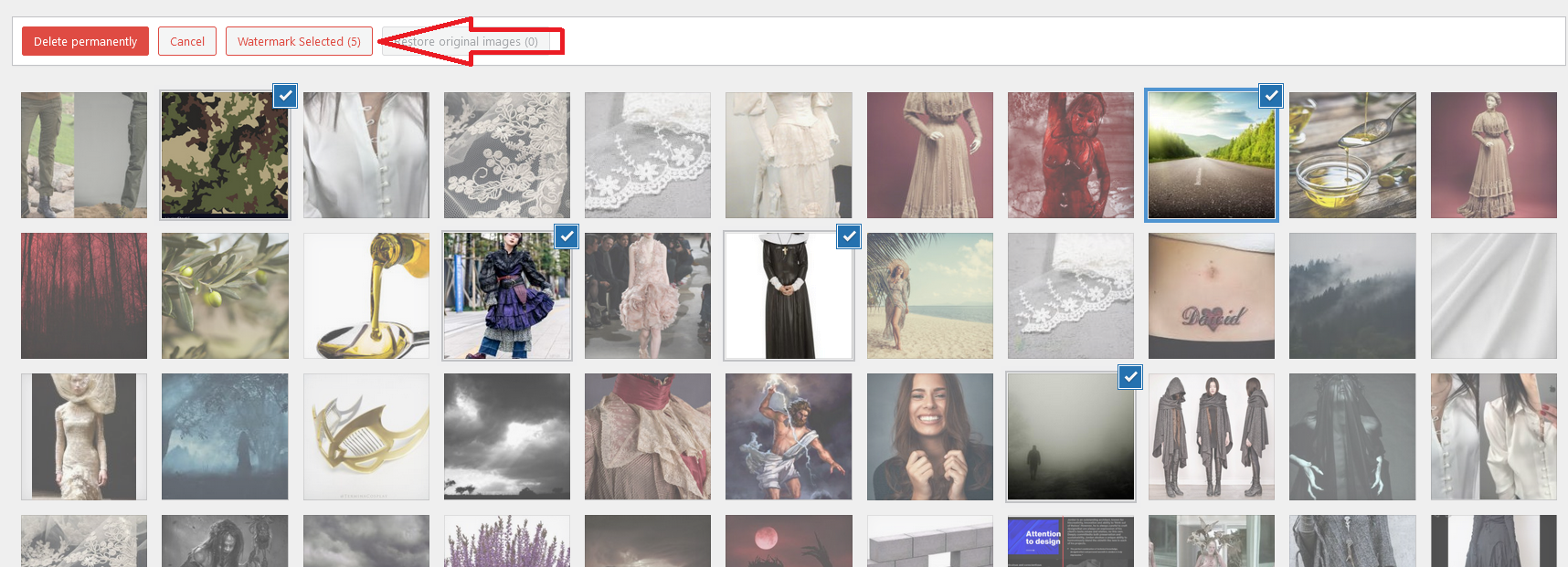Select the woman on beach thumbnail
The width and height of the screenshot is (1568, 567).
click(930, 296)
